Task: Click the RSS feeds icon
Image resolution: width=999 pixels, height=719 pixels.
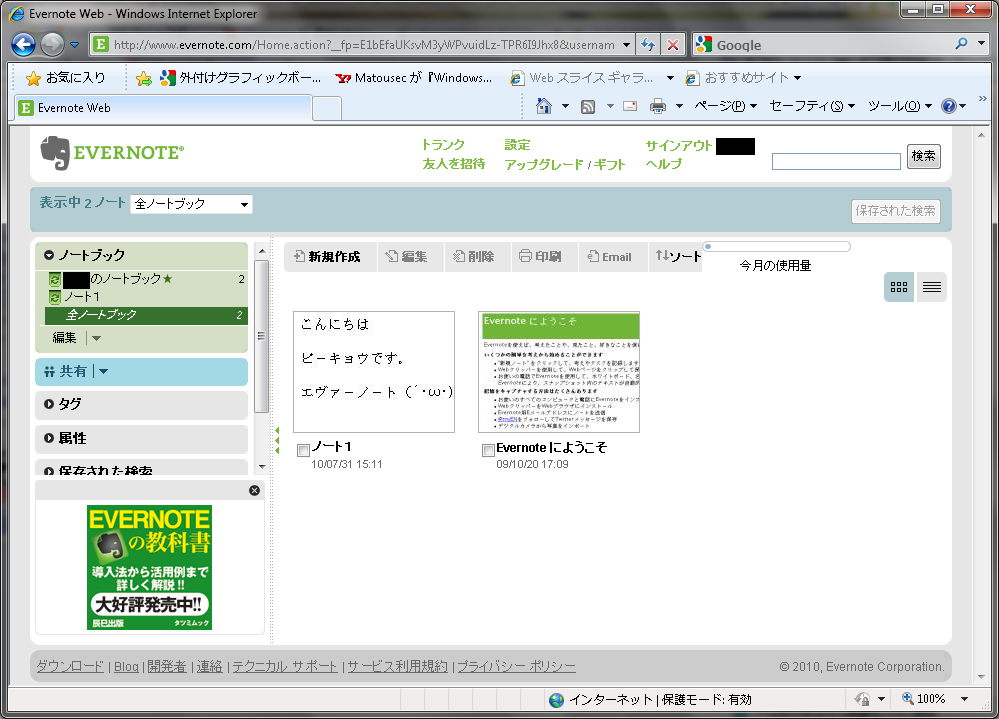Action: [588, 106]
